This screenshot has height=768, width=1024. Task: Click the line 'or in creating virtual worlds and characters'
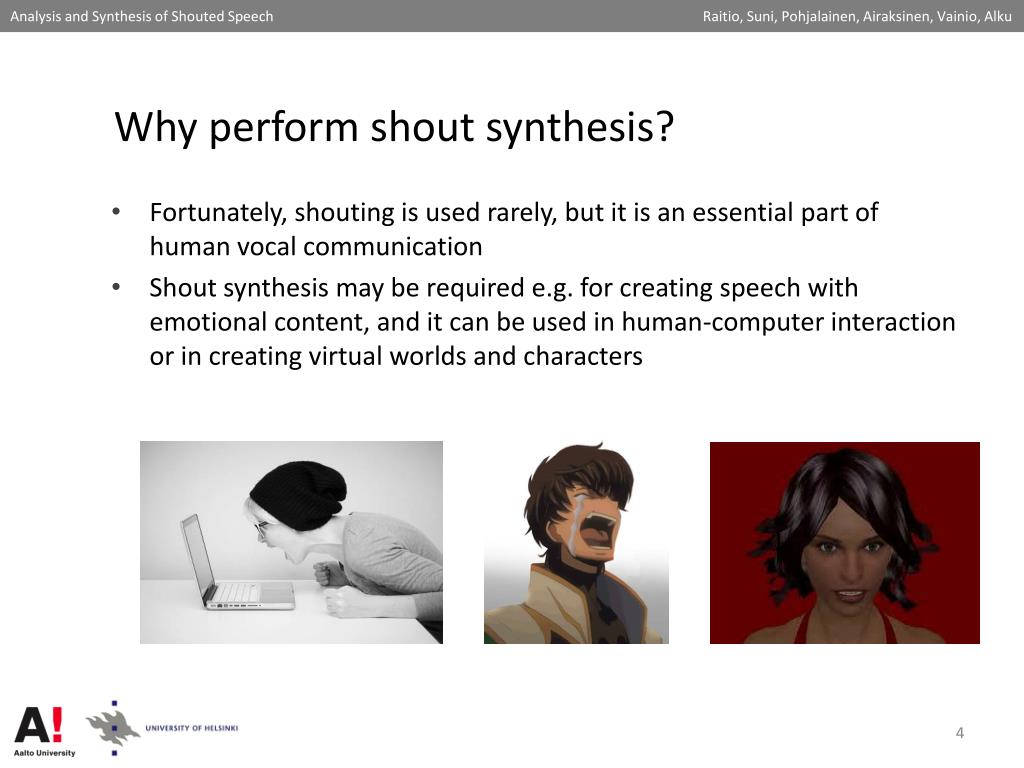point(396,357)
